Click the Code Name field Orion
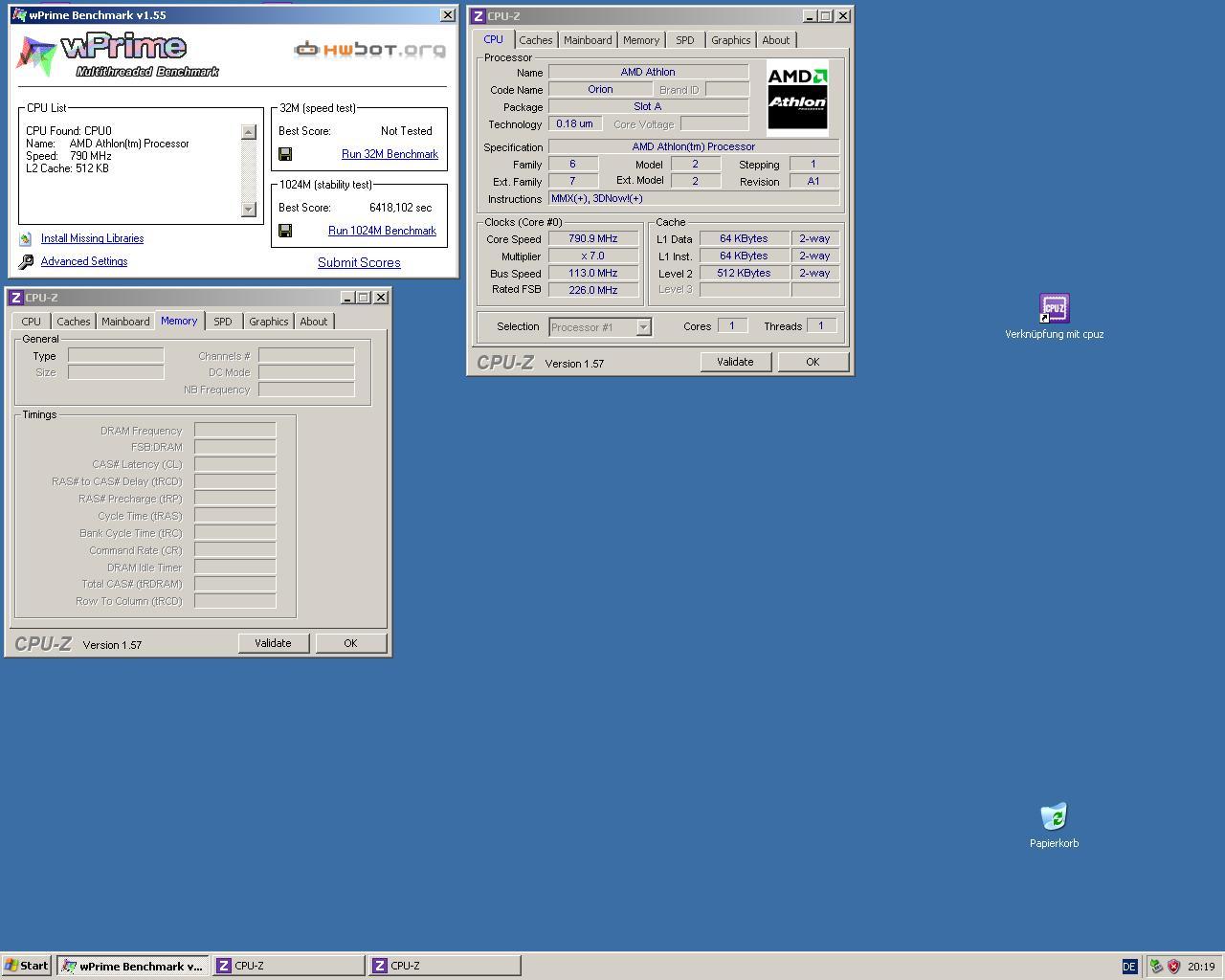The width and height of the screenshot is (1225, 980). [600, 90]
